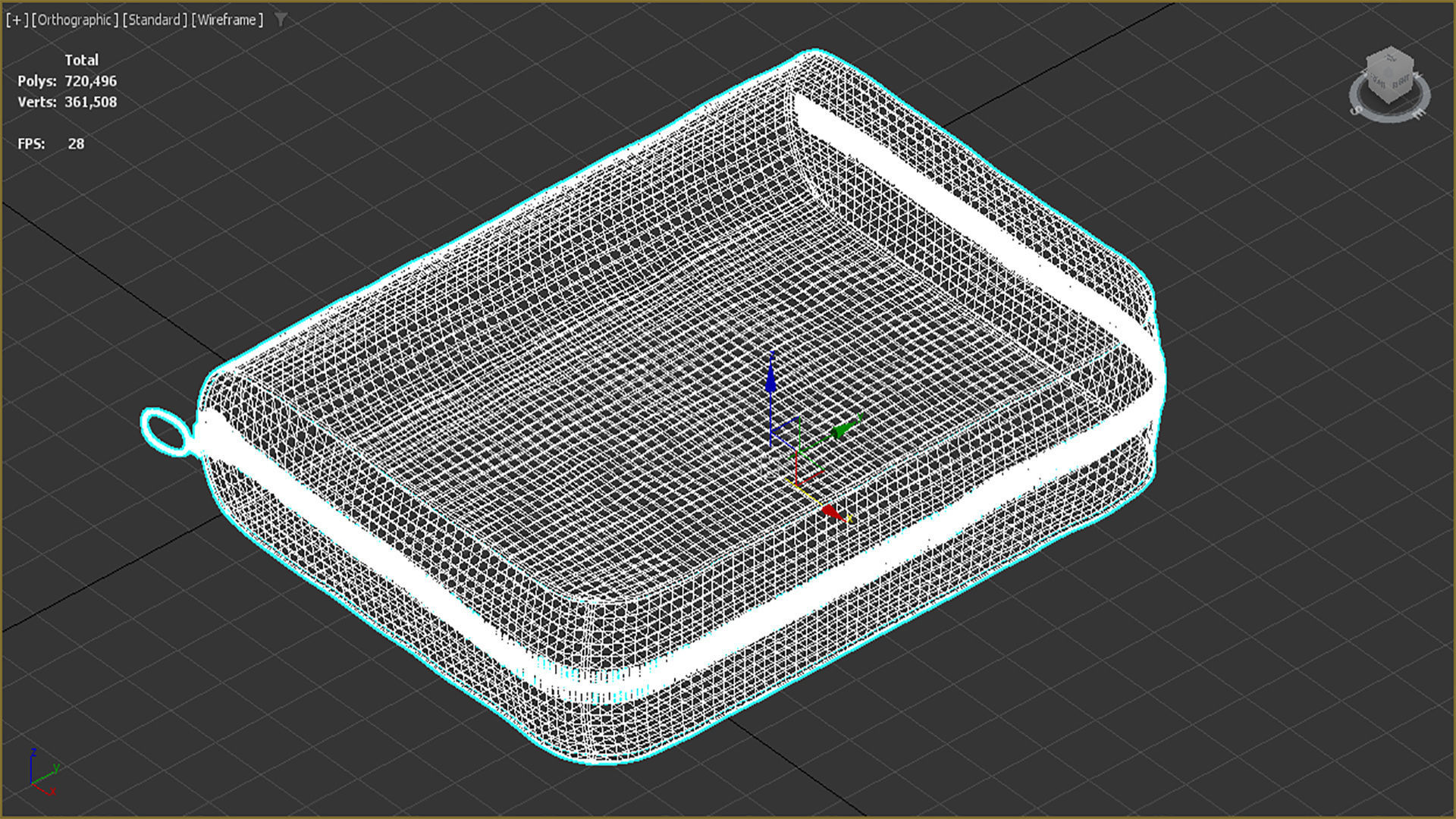Image resolution: width=1456 pixels, height=819 pixels.
Task: Open the Standard shading quality menu
Action: click(x=155, y=20)
